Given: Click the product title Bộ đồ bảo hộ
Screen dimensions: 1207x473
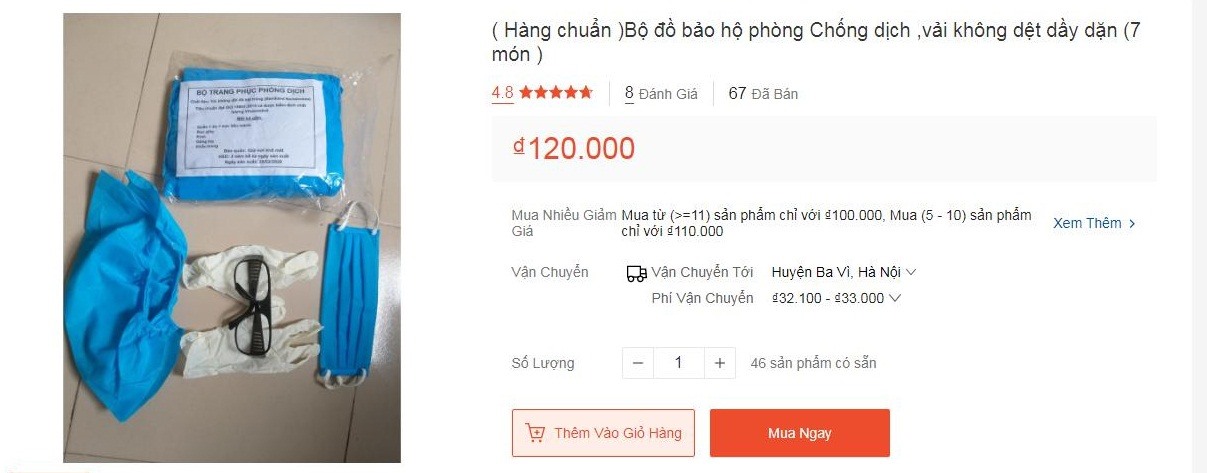Looking at the screenshot, I should 816,42.
